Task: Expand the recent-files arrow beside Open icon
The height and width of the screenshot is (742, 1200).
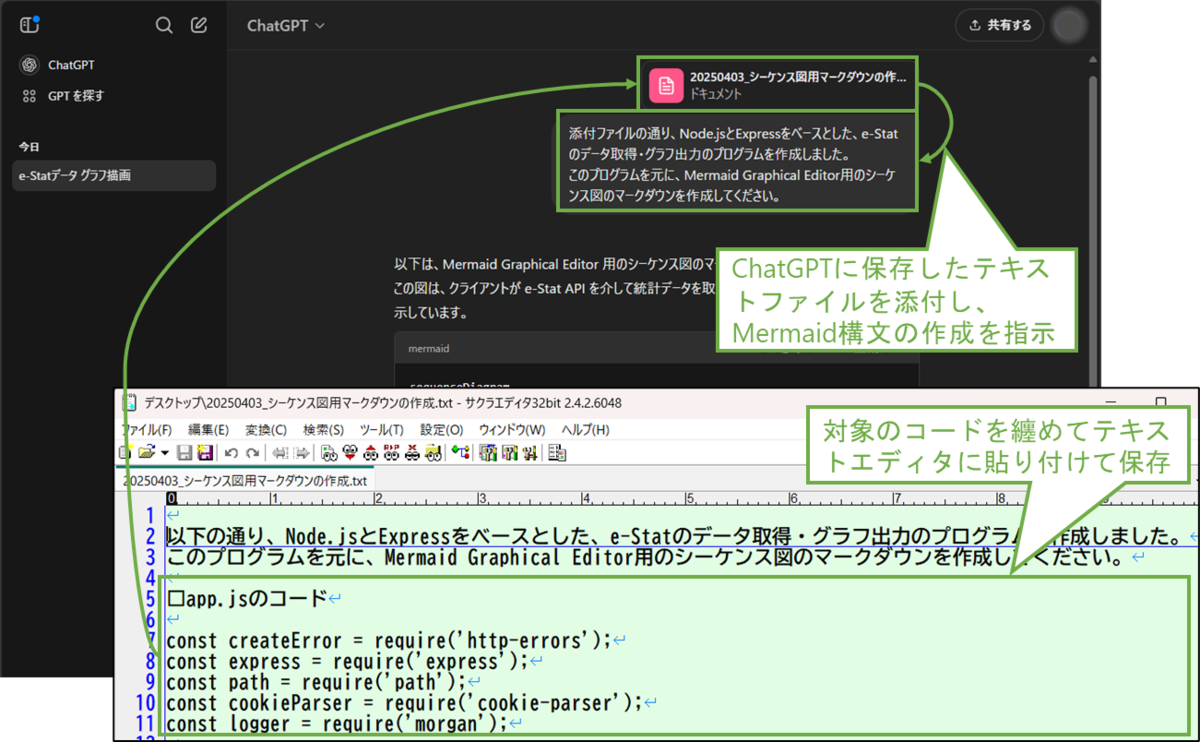Action: [x=164, y=453]
